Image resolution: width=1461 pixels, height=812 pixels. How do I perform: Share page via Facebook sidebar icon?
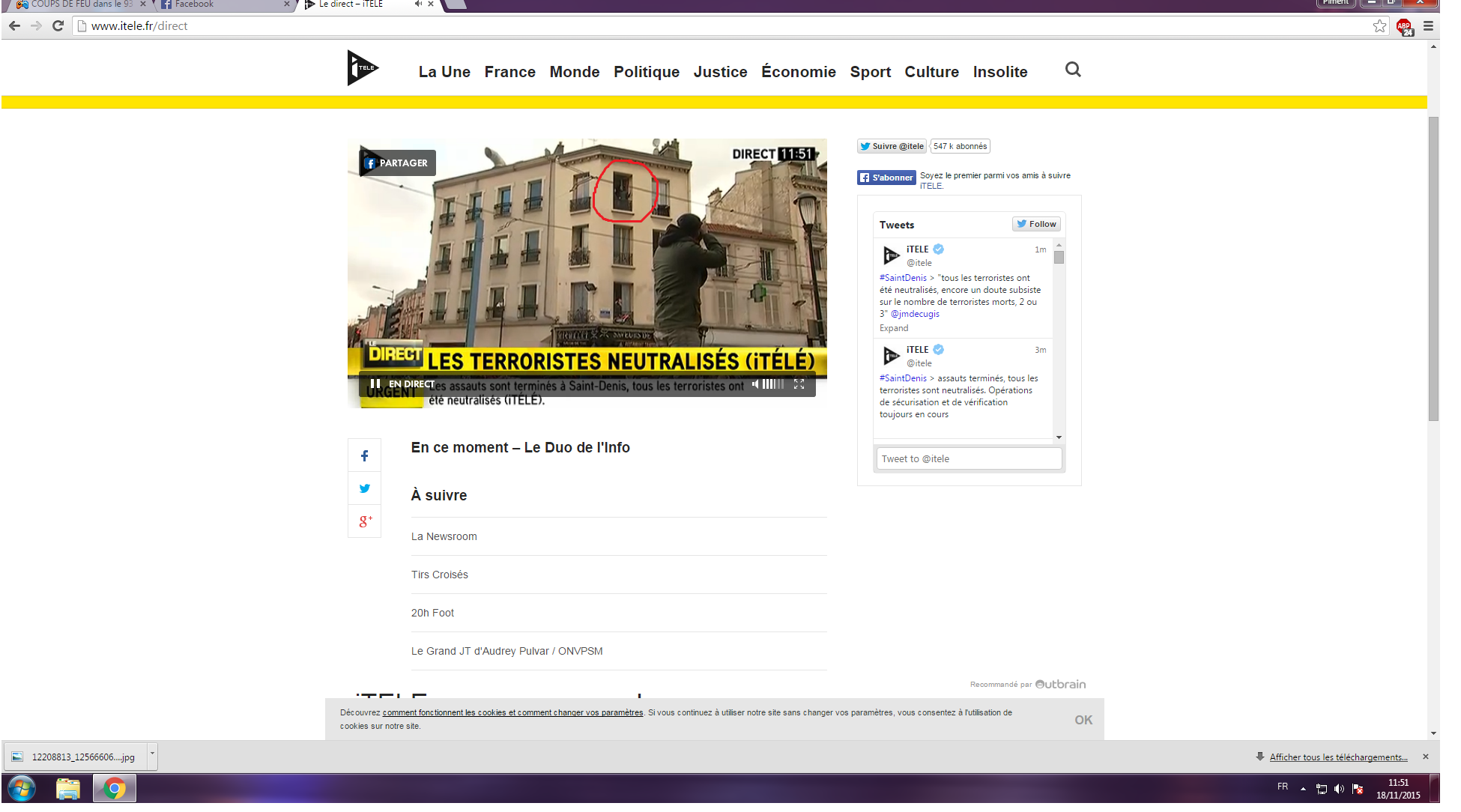[365, 455]
